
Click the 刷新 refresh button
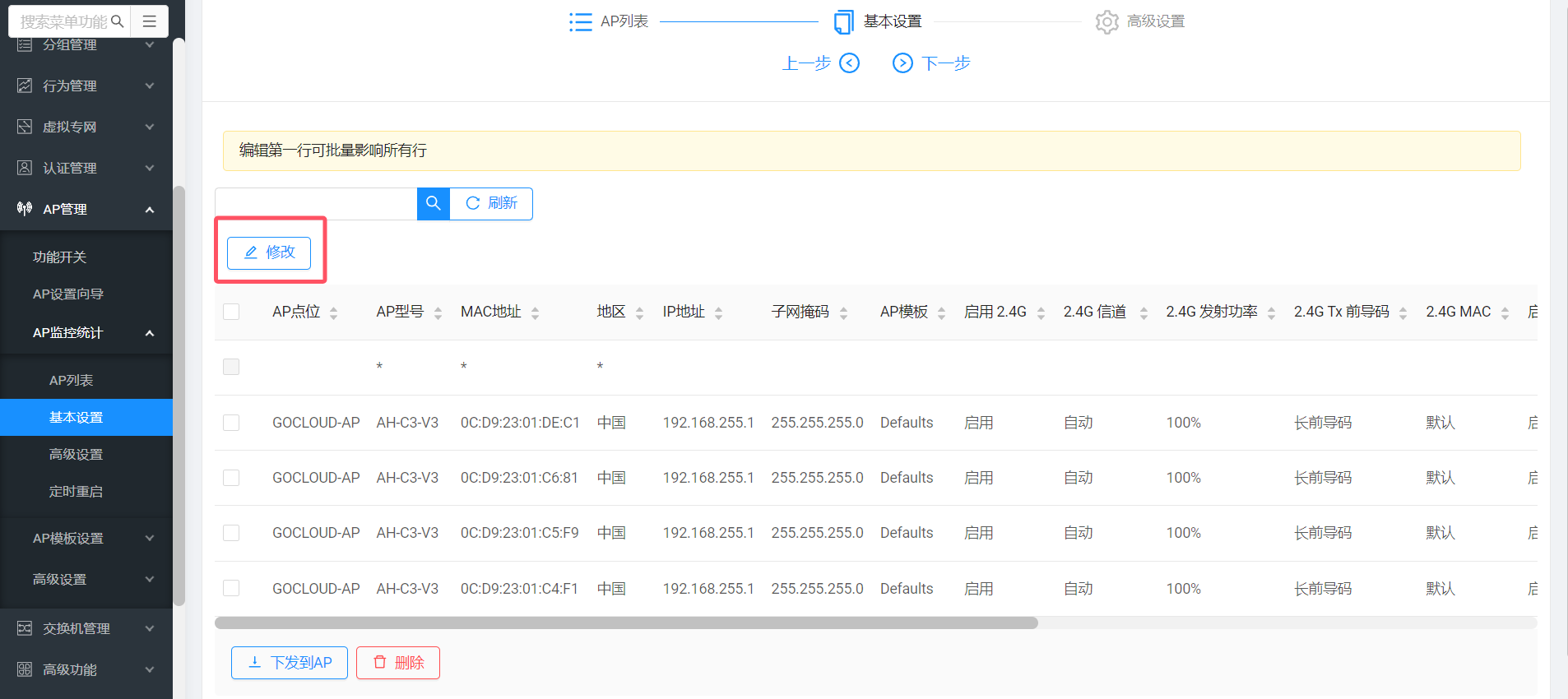coord(491,204)
